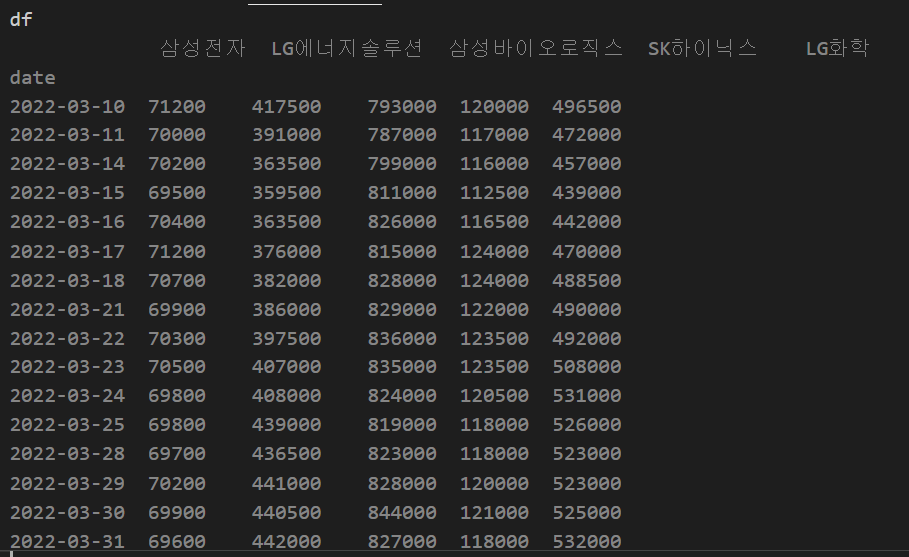Click date 2022-03-22 row label
909x557 pixels.
67,339
